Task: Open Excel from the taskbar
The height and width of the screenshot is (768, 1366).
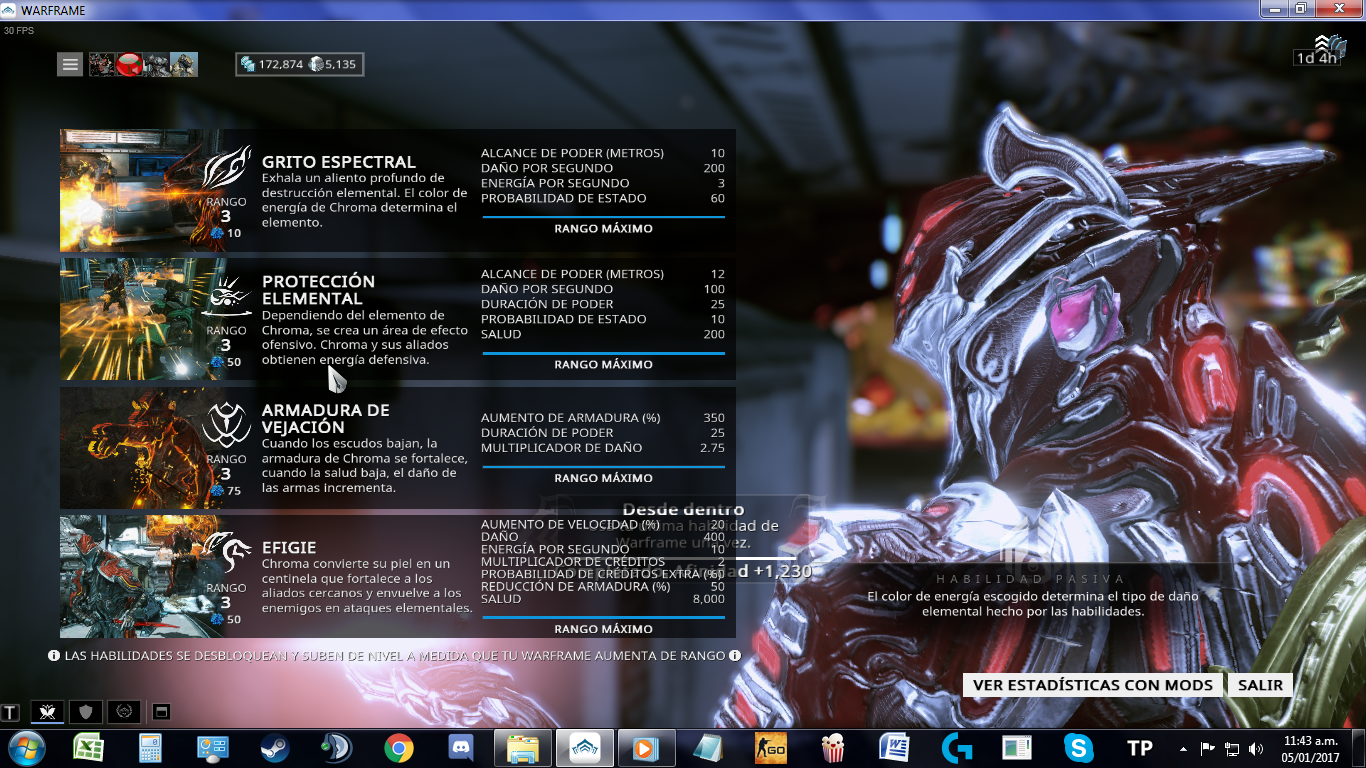Action: (90, 748)
